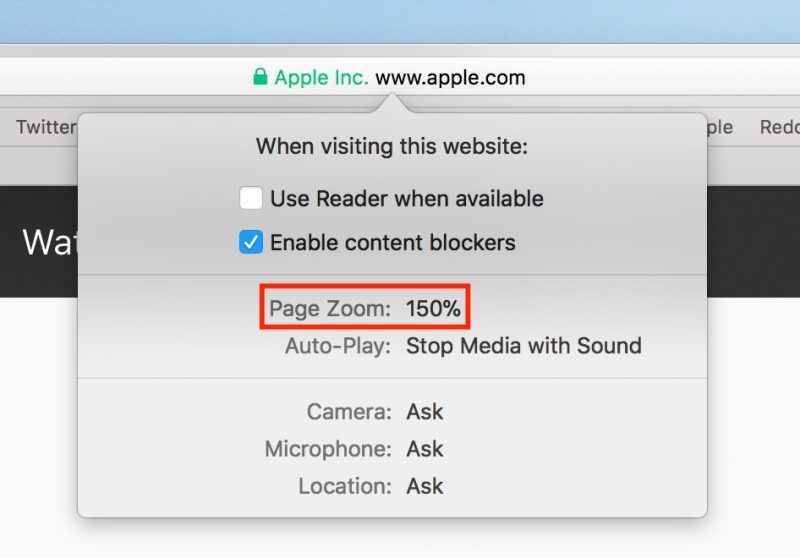Open the Redo bookmark in Favorites bar
This screenshot has width=800, height=558.
779,127
